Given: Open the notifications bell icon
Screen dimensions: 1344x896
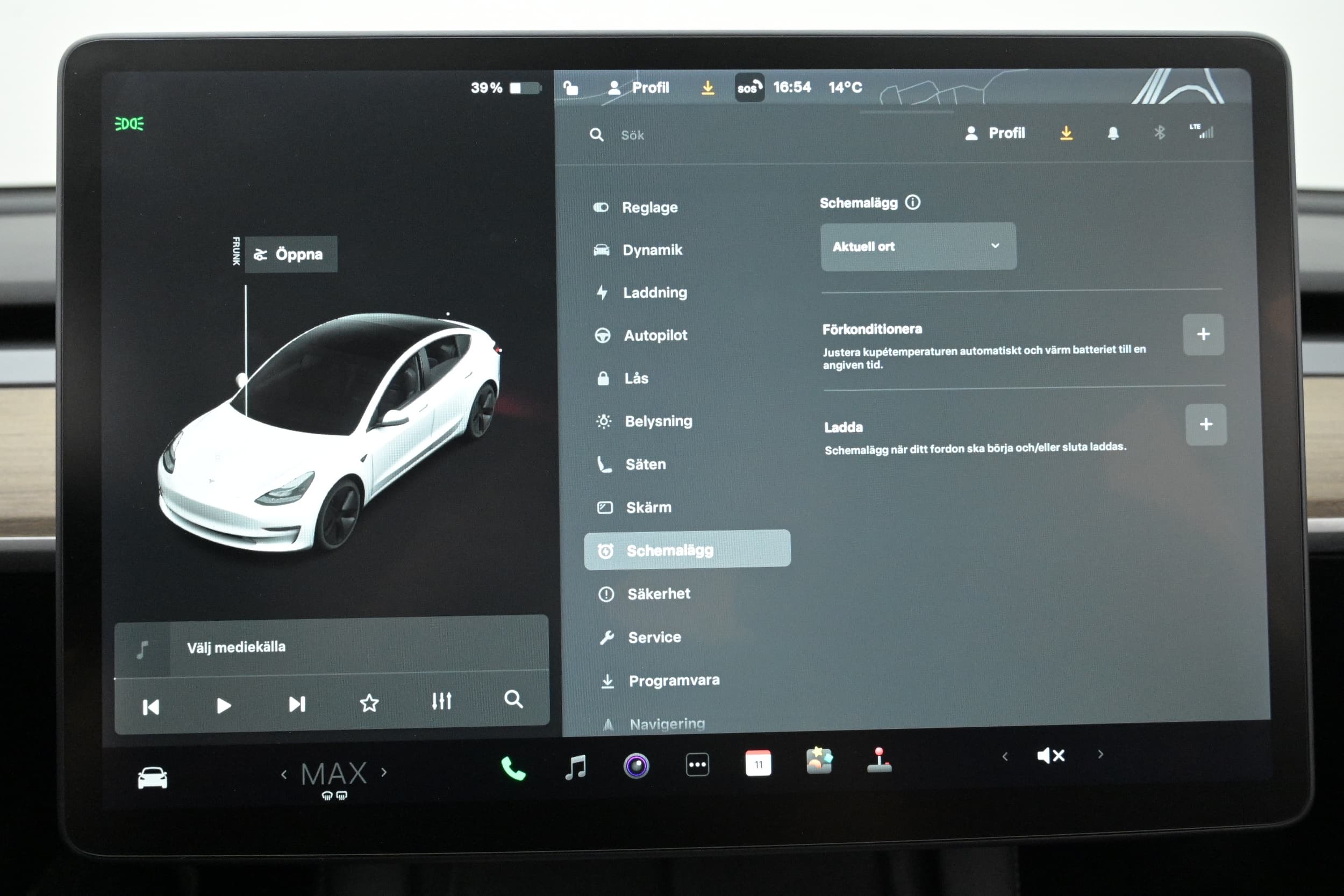Looking at the screenshot, I should click(1113, 133).
